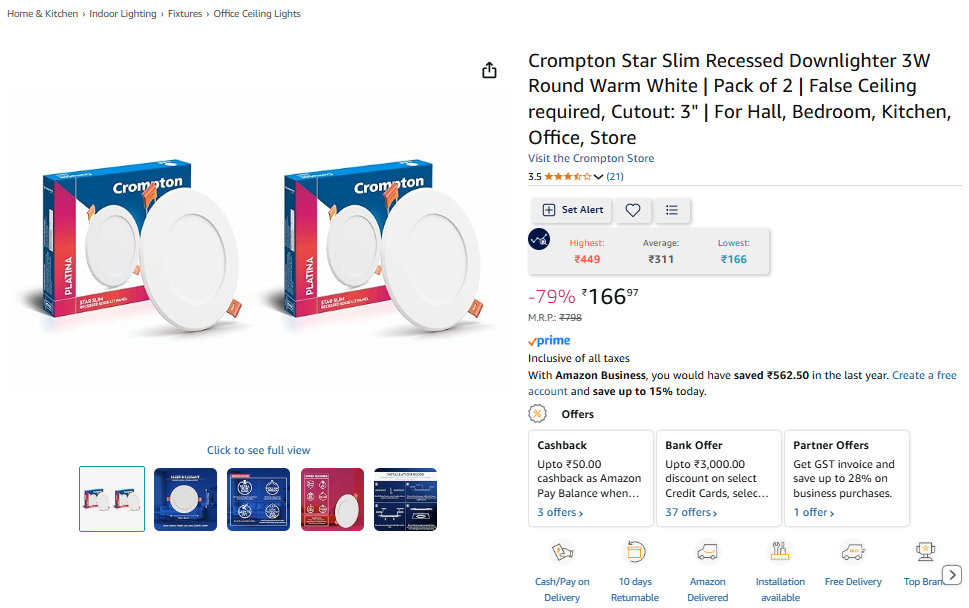
Task: Click the Set Alert button
Action: [572, 210]
